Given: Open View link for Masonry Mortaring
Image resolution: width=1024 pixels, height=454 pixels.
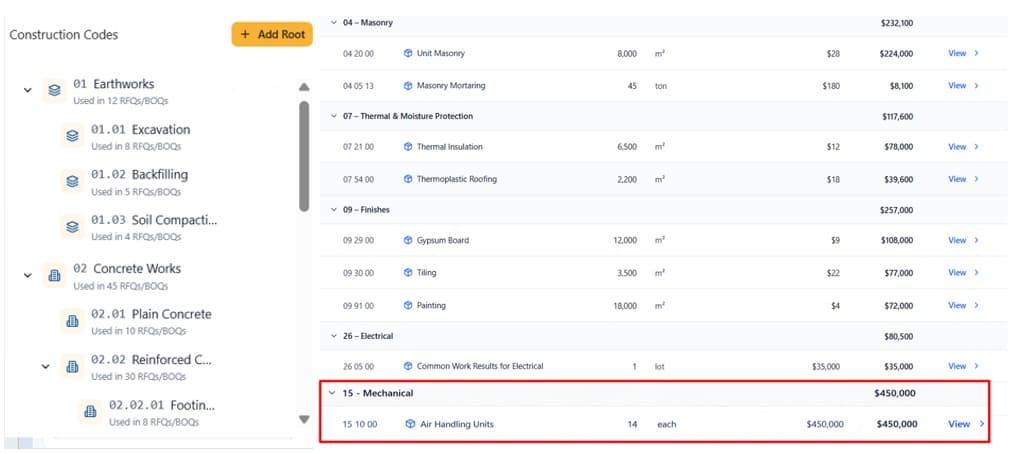Looking at the screenshot, I should click(963, 86).
